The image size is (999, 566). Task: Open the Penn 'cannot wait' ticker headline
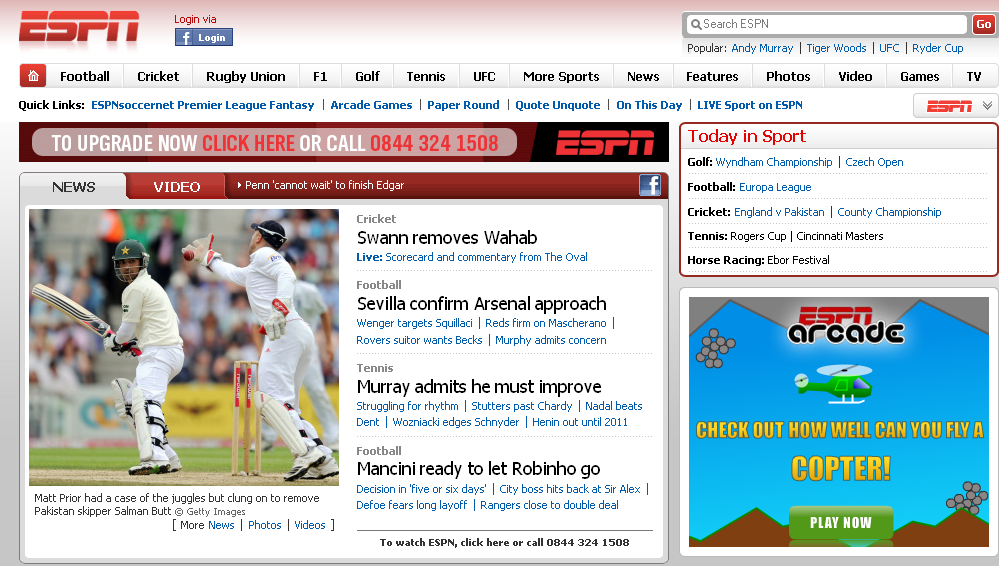tap(324, 185)
